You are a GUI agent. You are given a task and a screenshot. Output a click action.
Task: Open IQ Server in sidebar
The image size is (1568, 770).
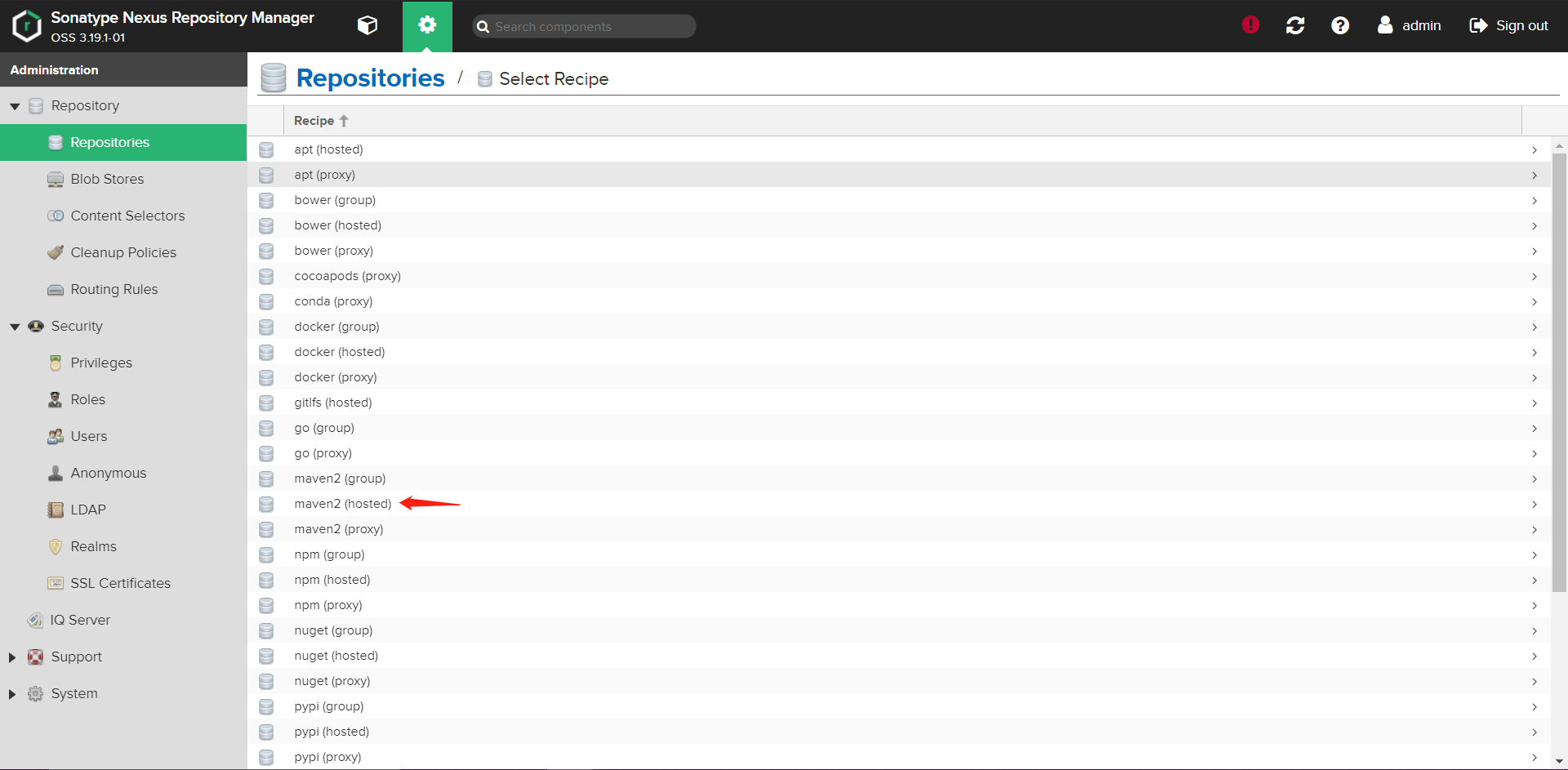coord(123,620)
